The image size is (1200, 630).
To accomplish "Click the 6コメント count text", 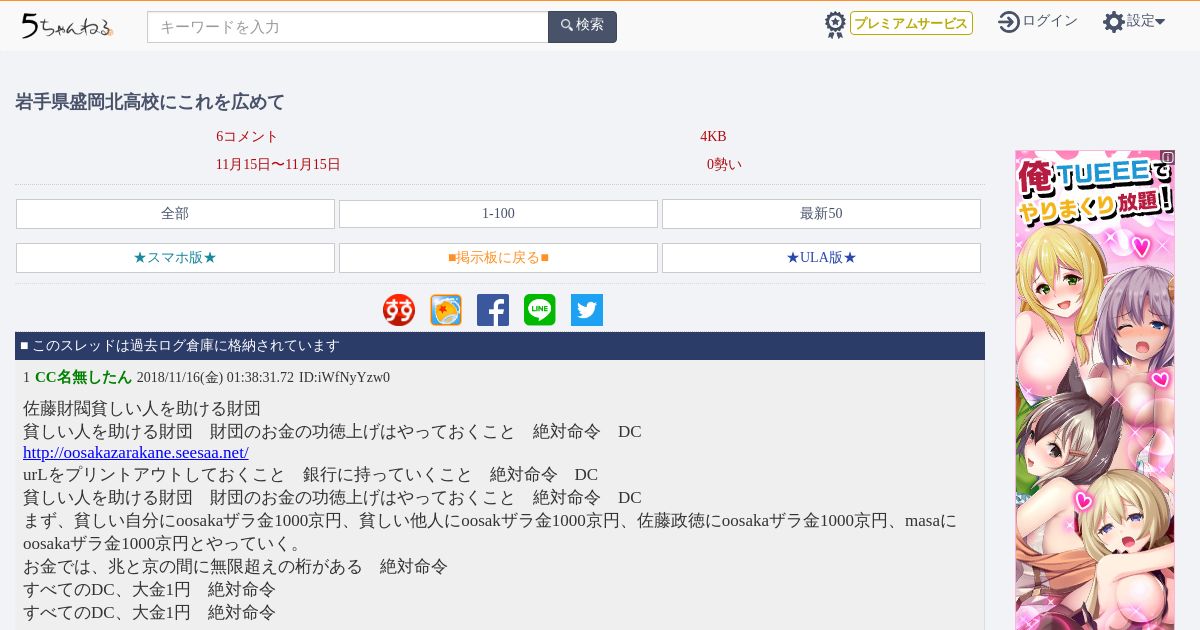I will coord(247,137).
